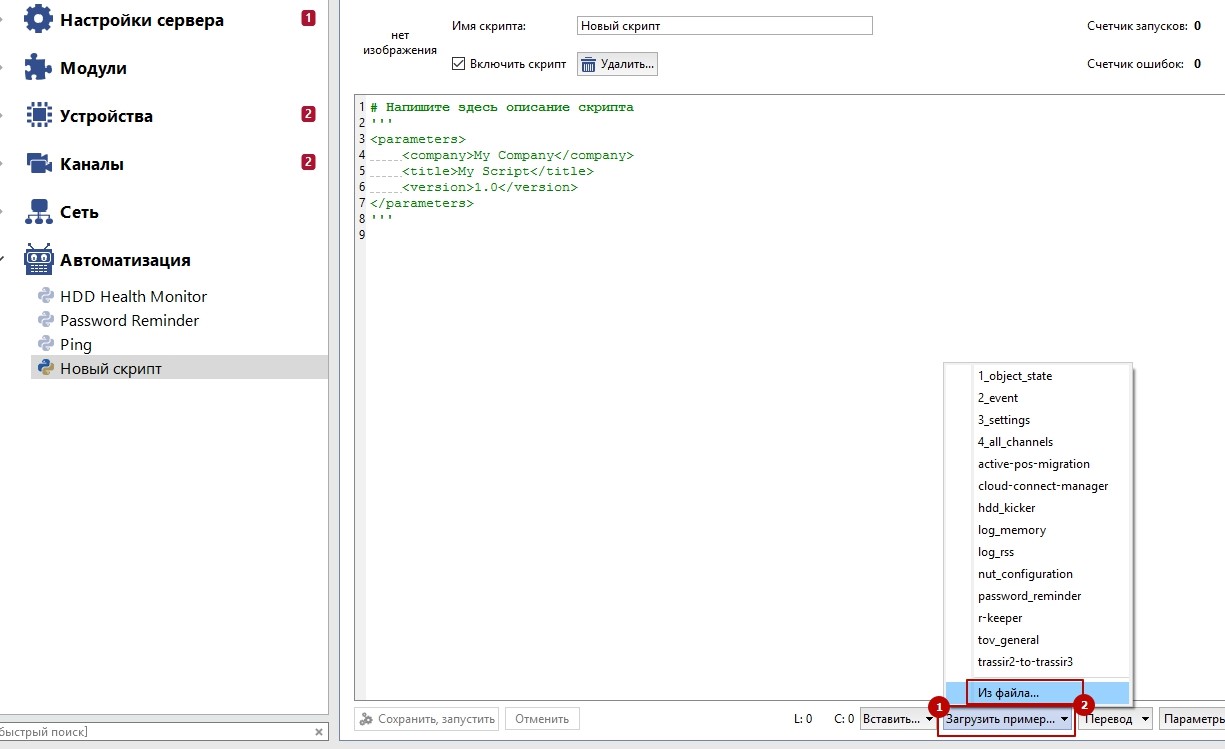Image resolution: width=1225 pixels, height=749 pixels.
Task: Click 'Сохранить, запустить' button
Action: (427, 719)
